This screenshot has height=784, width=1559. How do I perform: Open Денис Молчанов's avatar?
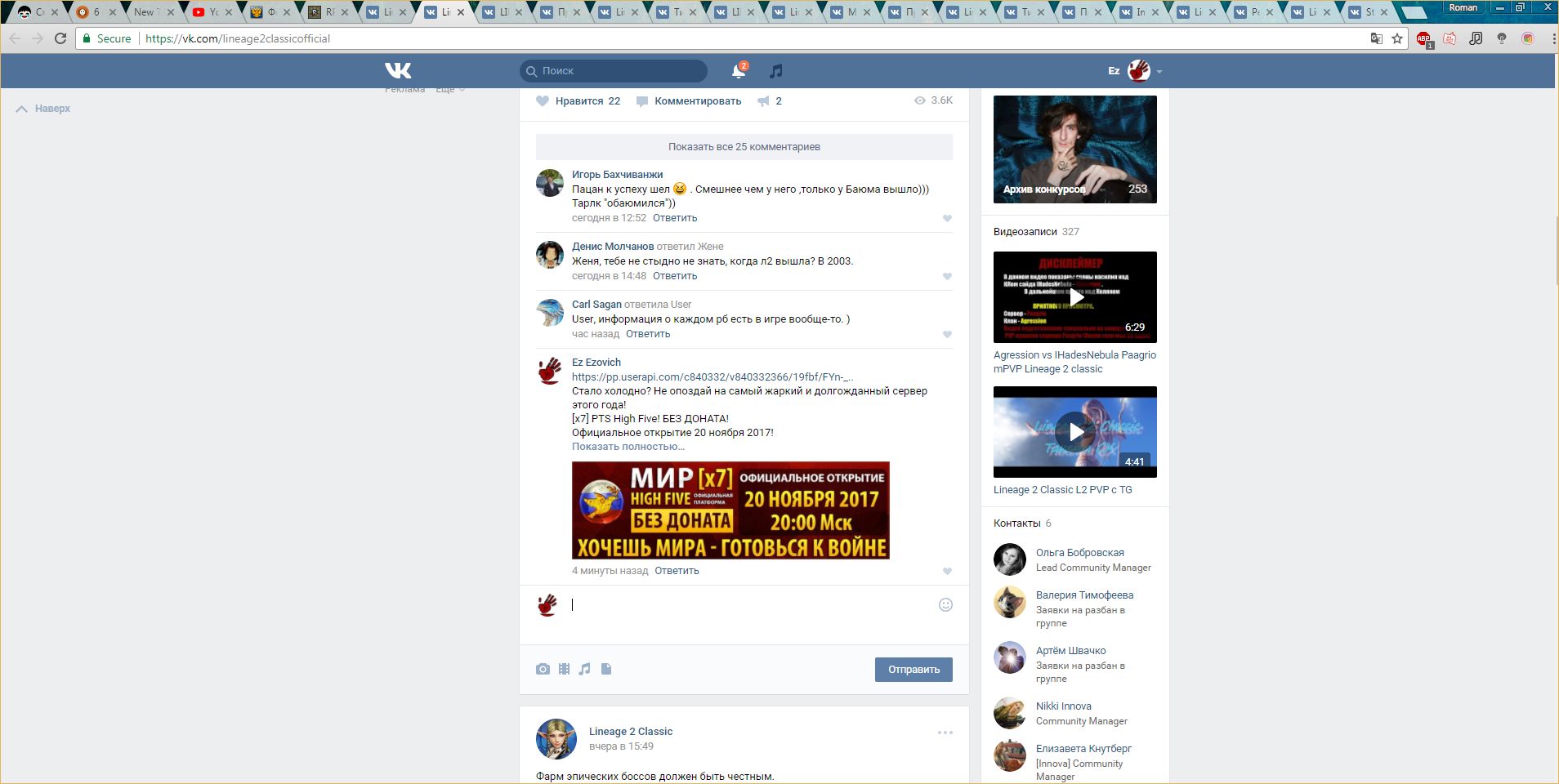tap(550, 255)
